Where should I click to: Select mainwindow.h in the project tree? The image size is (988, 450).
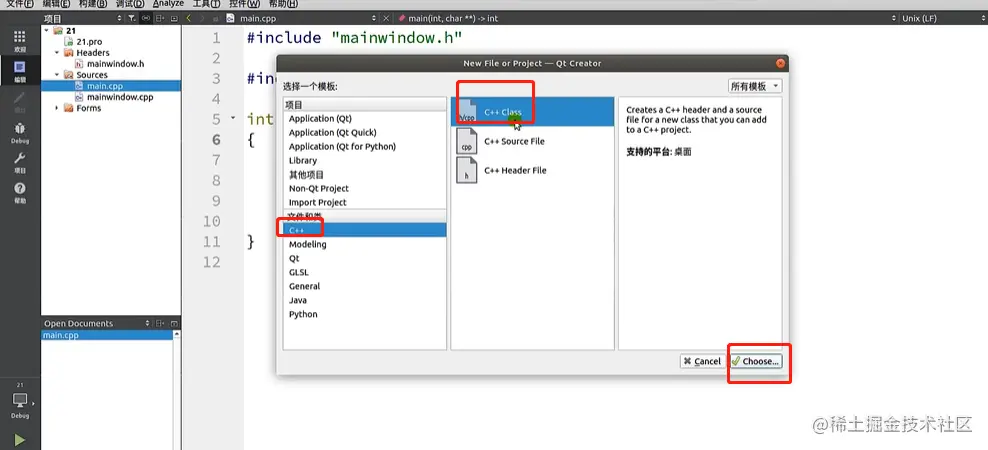click(x=115, y=64)
